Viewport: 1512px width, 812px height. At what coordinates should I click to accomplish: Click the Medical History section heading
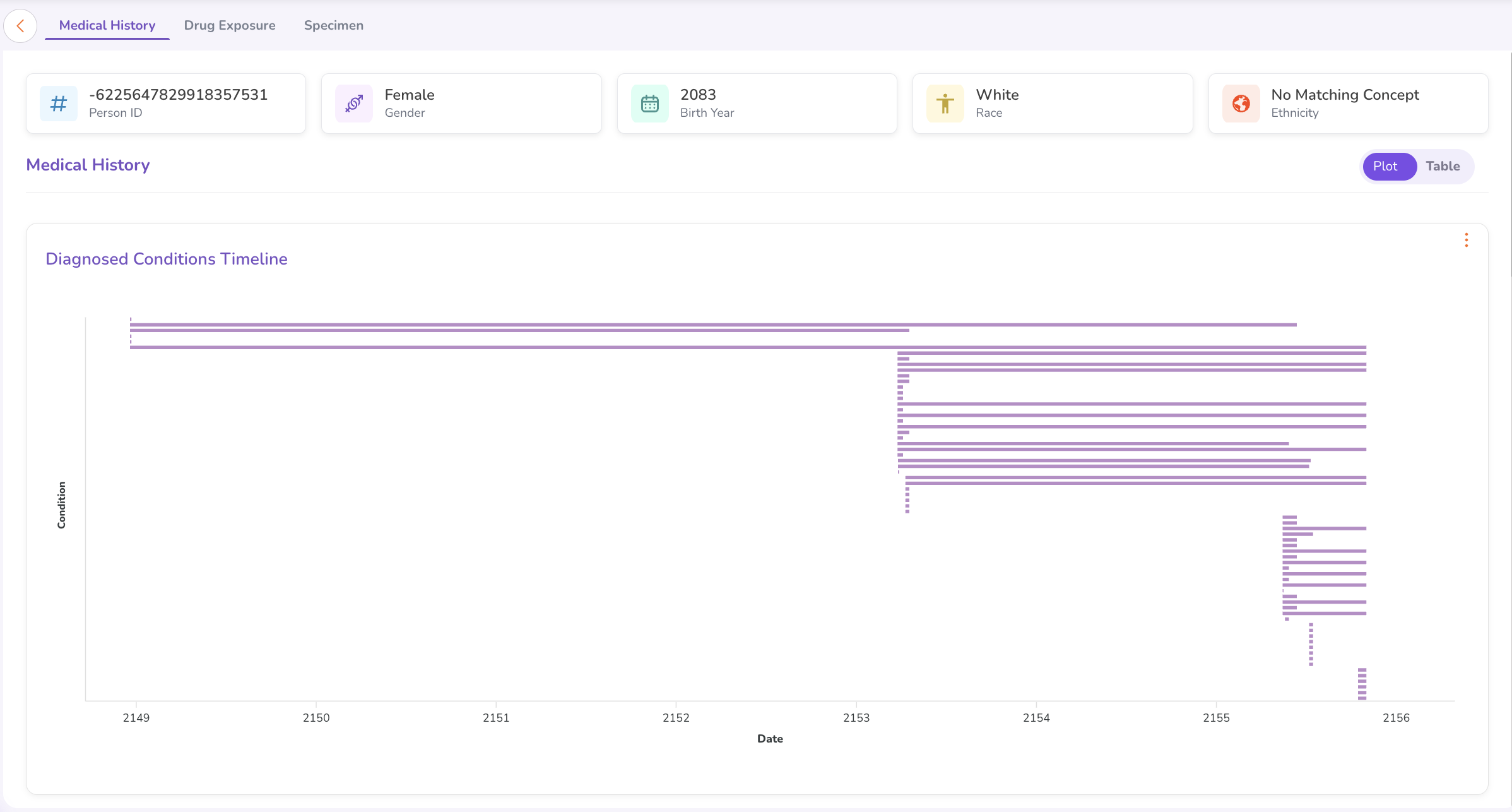88,165
